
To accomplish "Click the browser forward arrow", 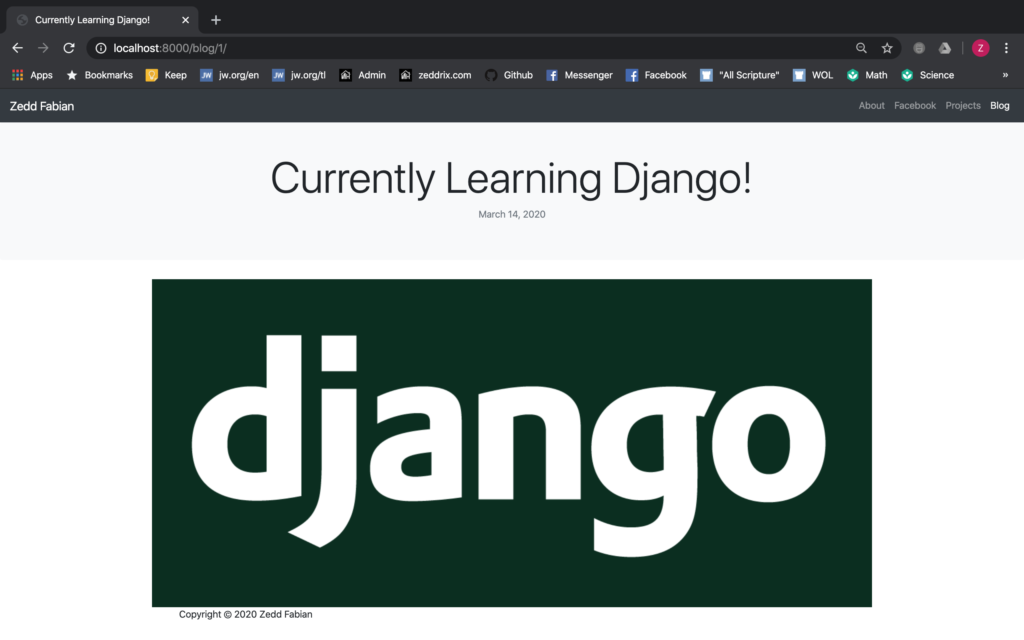I will pyautogui.click(x=43, y=48).
